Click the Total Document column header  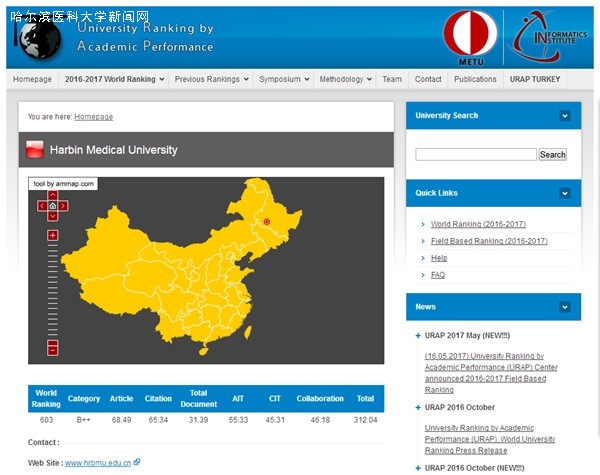(x=199, y=398)
